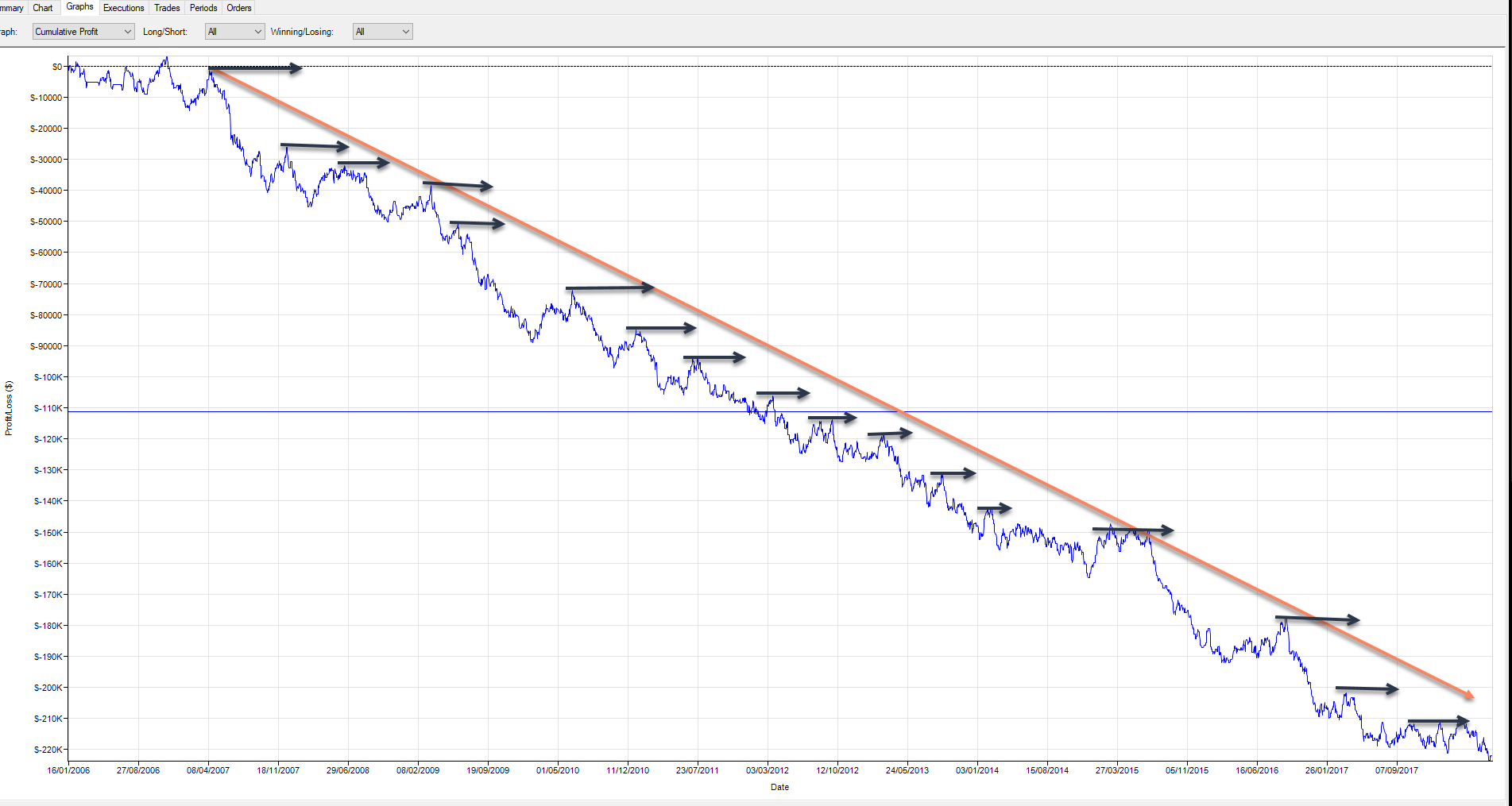Click the '23/07/2011' date label
Screen dimensions: 1512x806
coord(698,770)
